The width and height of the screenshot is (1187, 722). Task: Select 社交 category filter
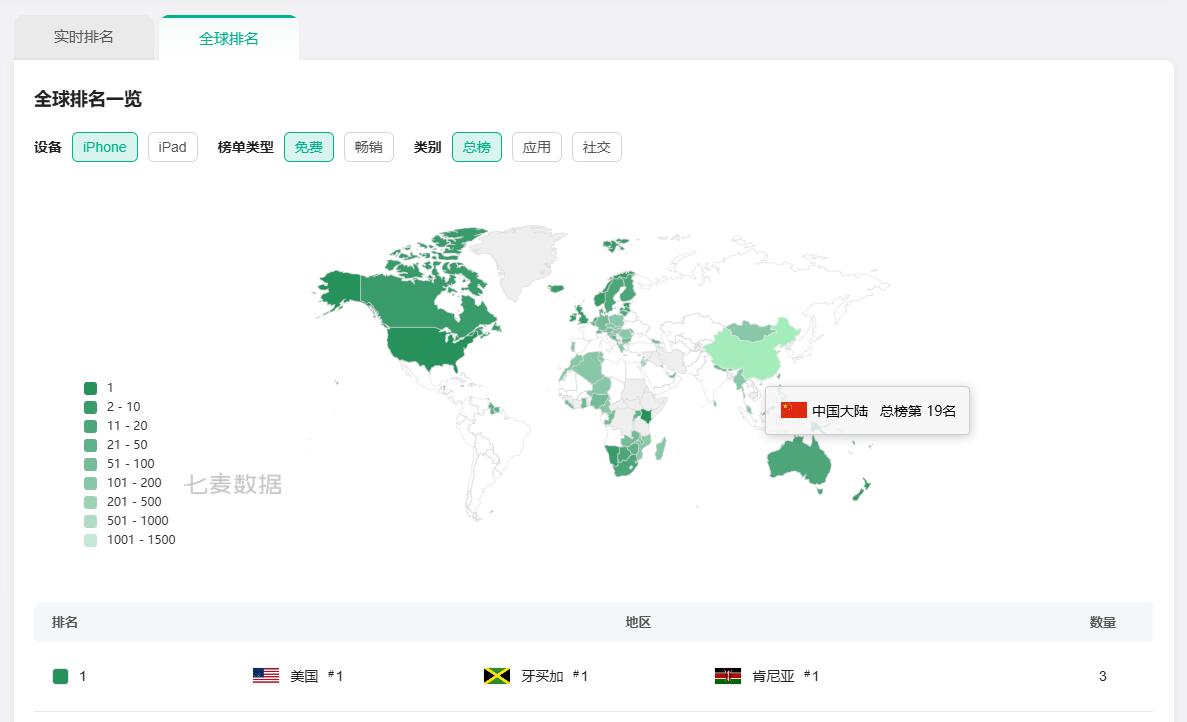597,147
